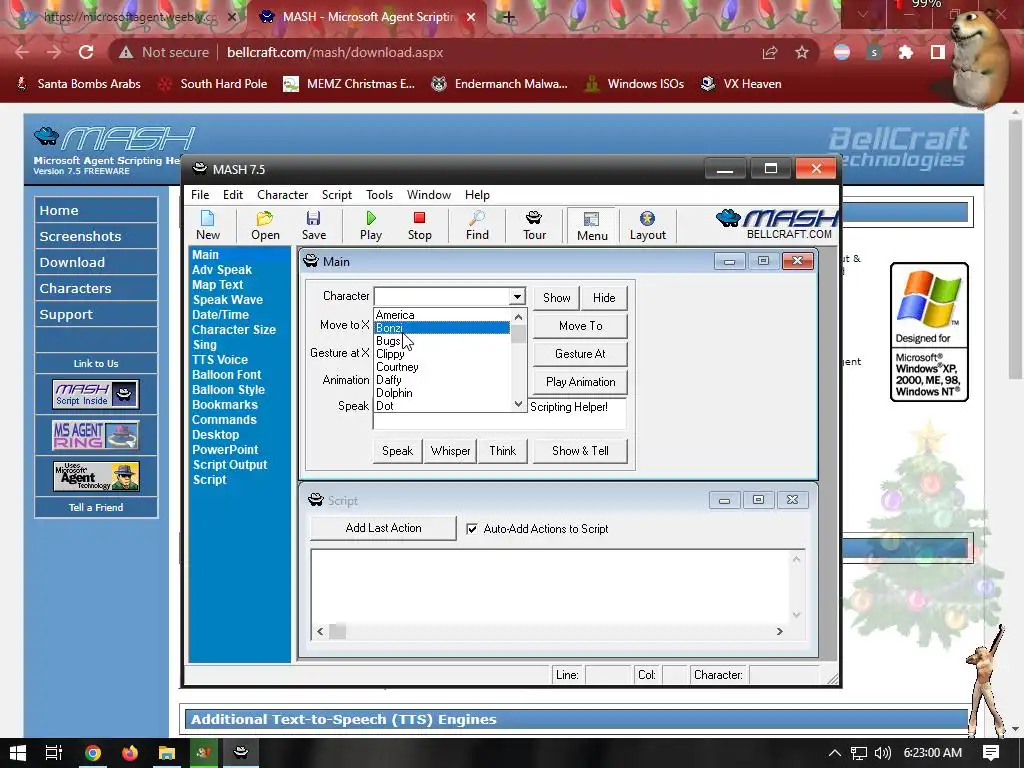
Task: Run the script with the Play icon
Action: tap(371, 225)
